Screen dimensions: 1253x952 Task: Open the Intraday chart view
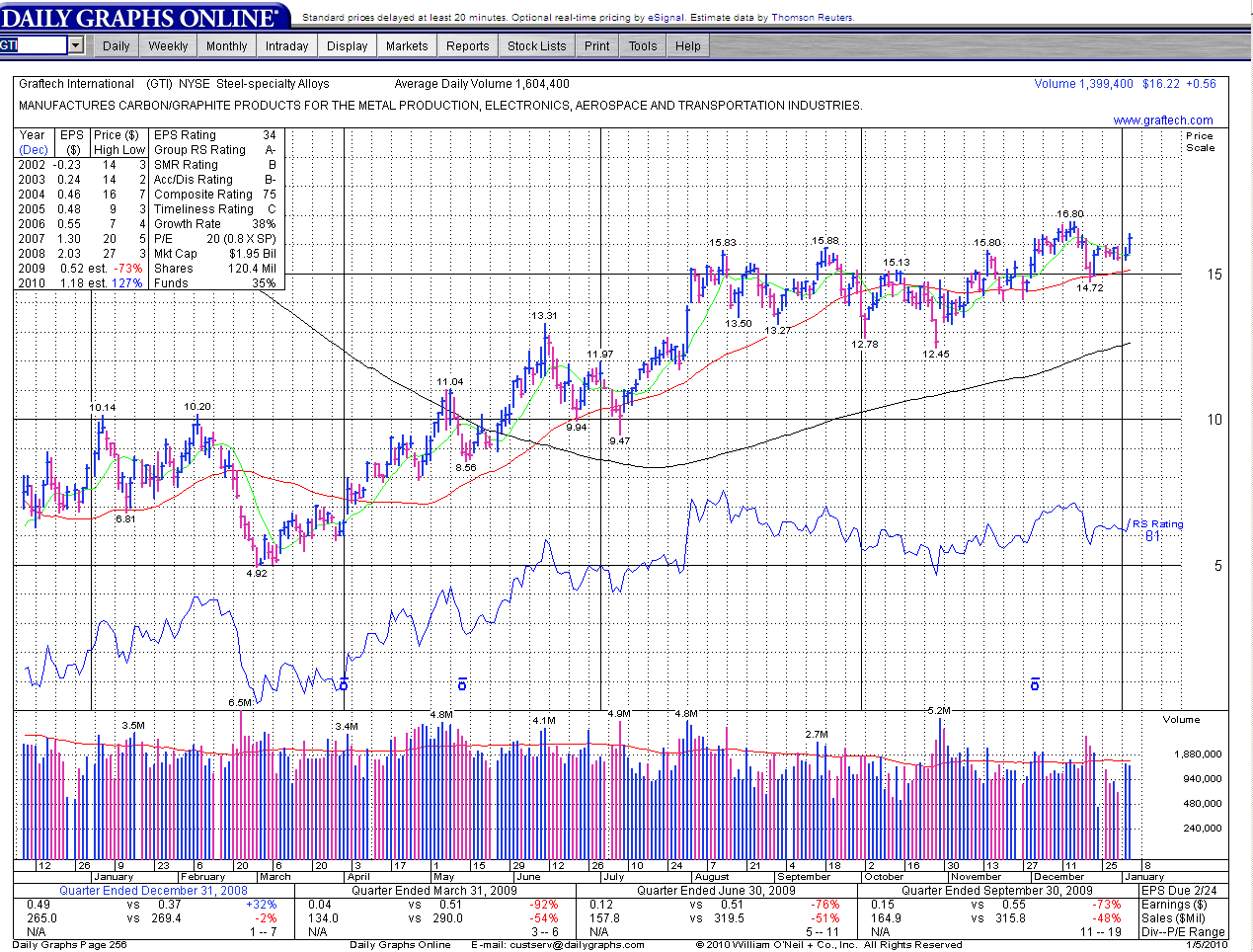(286, 46)
